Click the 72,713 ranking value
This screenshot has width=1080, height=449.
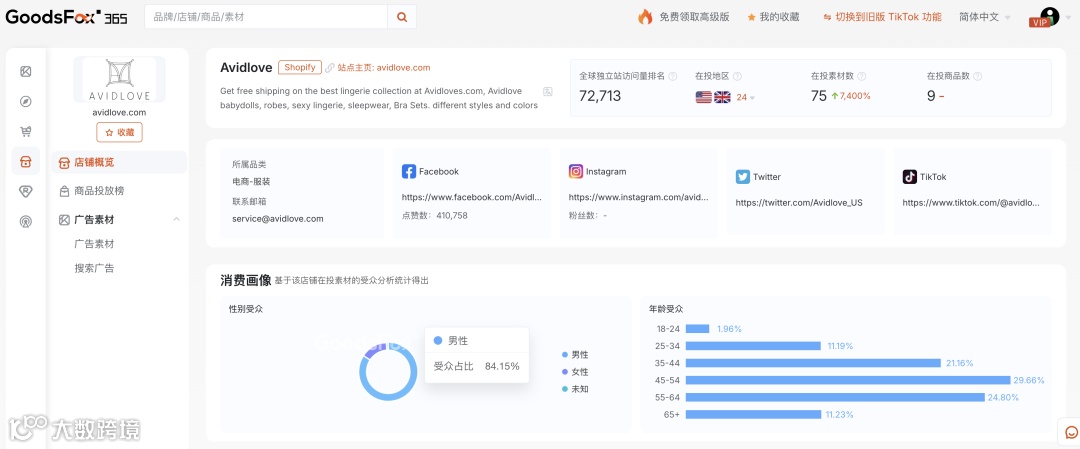(600, 96)
